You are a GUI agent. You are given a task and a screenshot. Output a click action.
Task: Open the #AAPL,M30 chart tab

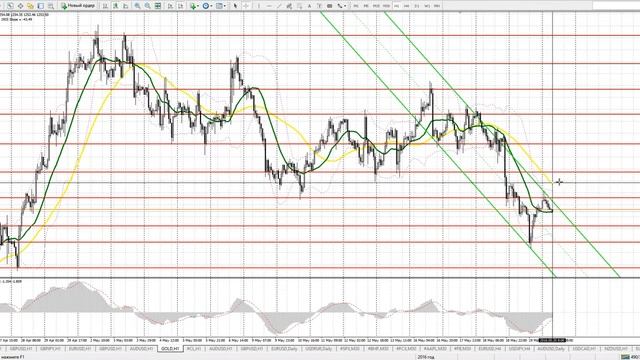pyautogui.click(x=436, y=349)
